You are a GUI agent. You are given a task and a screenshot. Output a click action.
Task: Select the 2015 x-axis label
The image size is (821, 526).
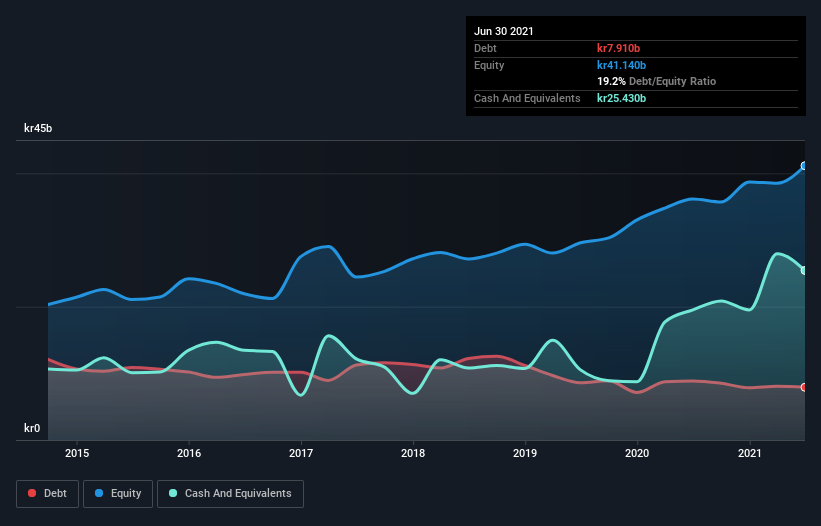[x=77, y=453]
